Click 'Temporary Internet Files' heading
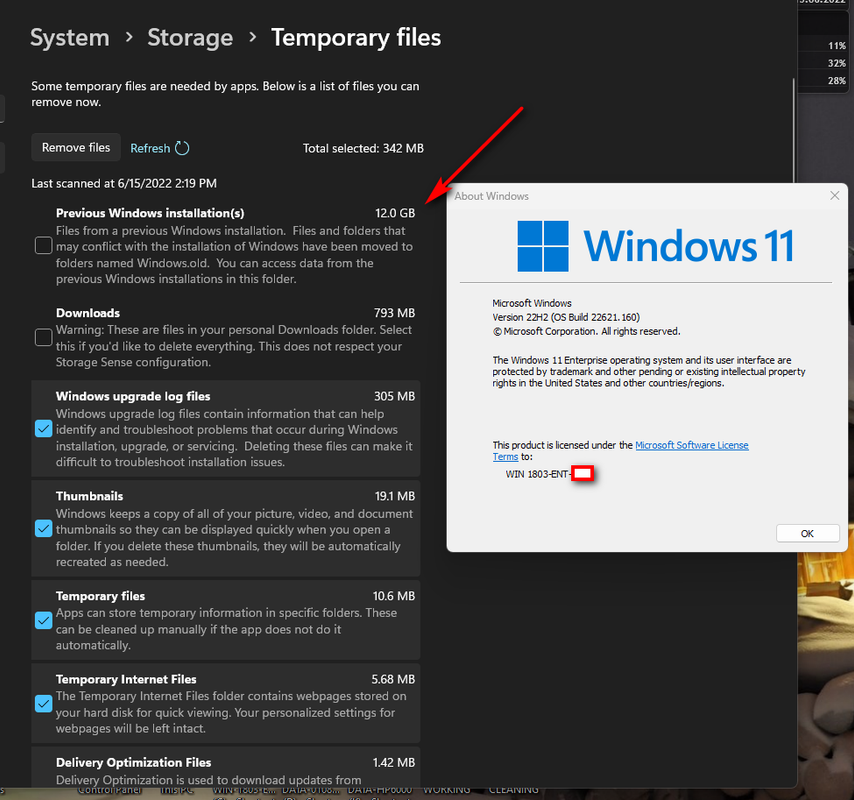 (x=126, y=680)
